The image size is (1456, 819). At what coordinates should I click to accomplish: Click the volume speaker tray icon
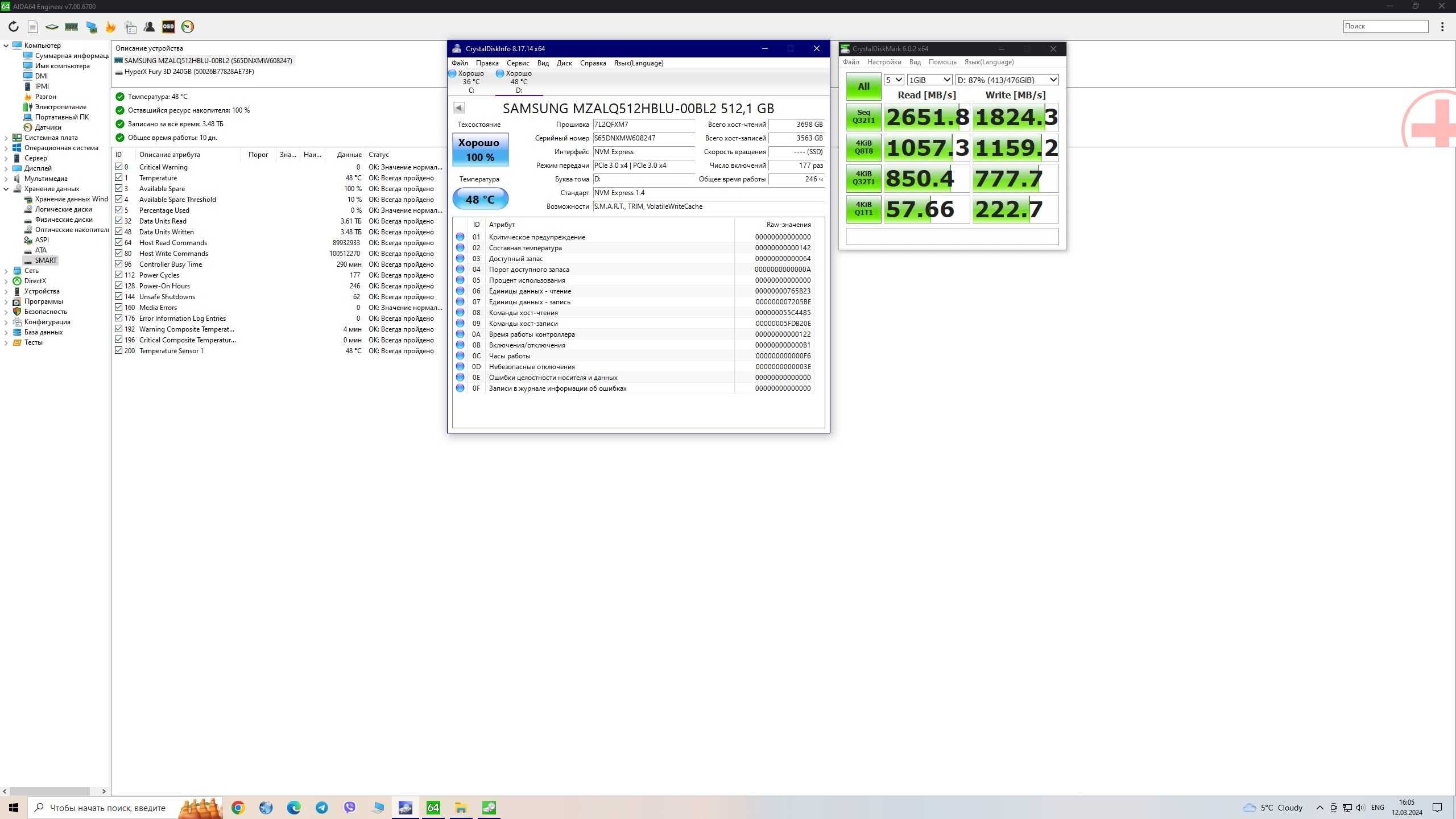(x=1360, y=808)
